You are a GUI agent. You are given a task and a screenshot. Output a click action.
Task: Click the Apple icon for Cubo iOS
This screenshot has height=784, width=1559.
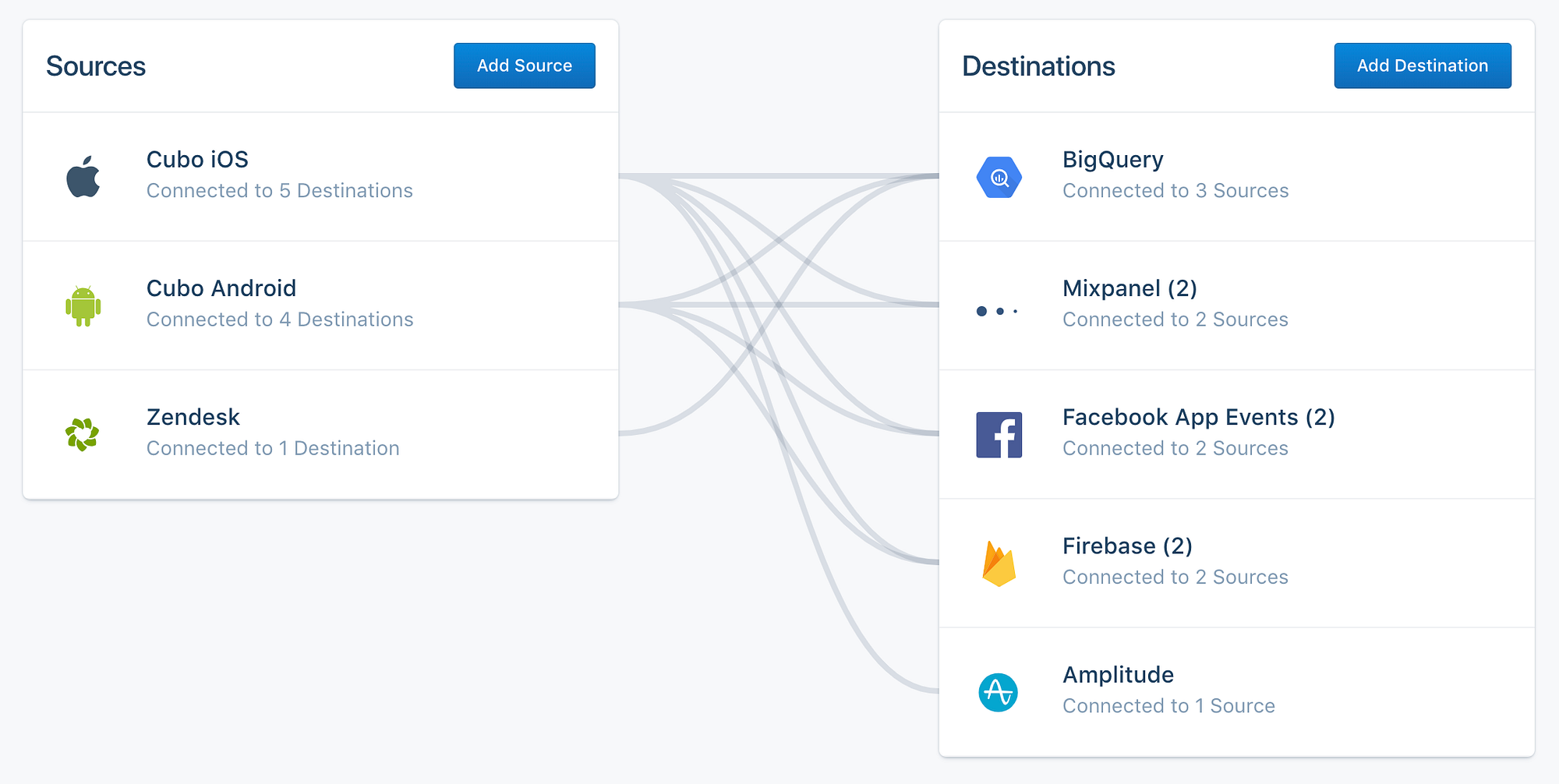83,176
